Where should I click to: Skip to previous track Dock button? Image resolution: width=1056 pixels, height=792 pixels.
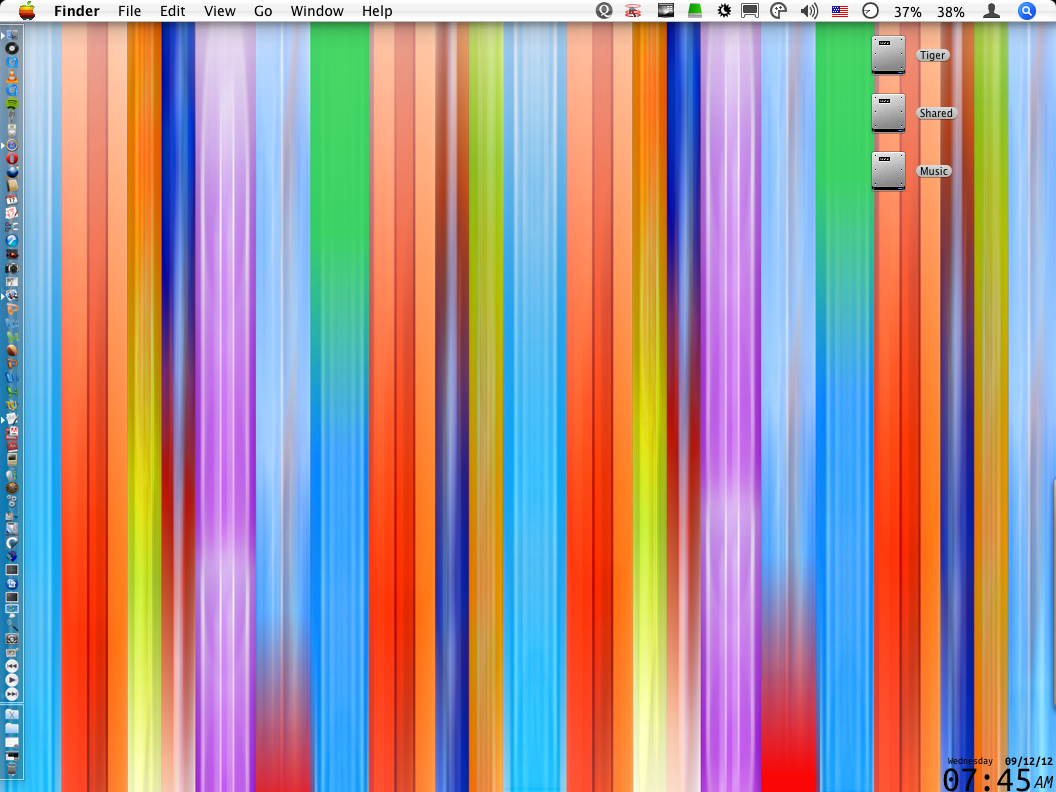(x=11, y=666)
